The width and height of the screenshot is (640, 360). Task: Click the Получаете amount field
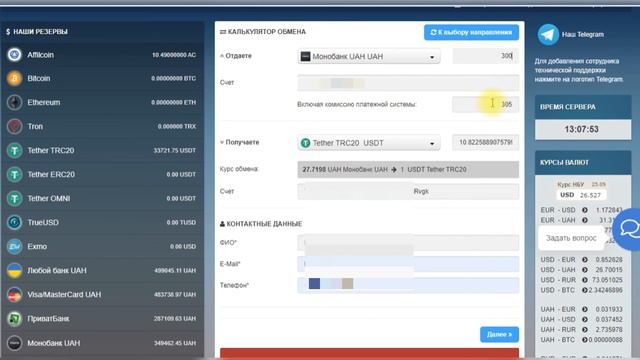485,142
